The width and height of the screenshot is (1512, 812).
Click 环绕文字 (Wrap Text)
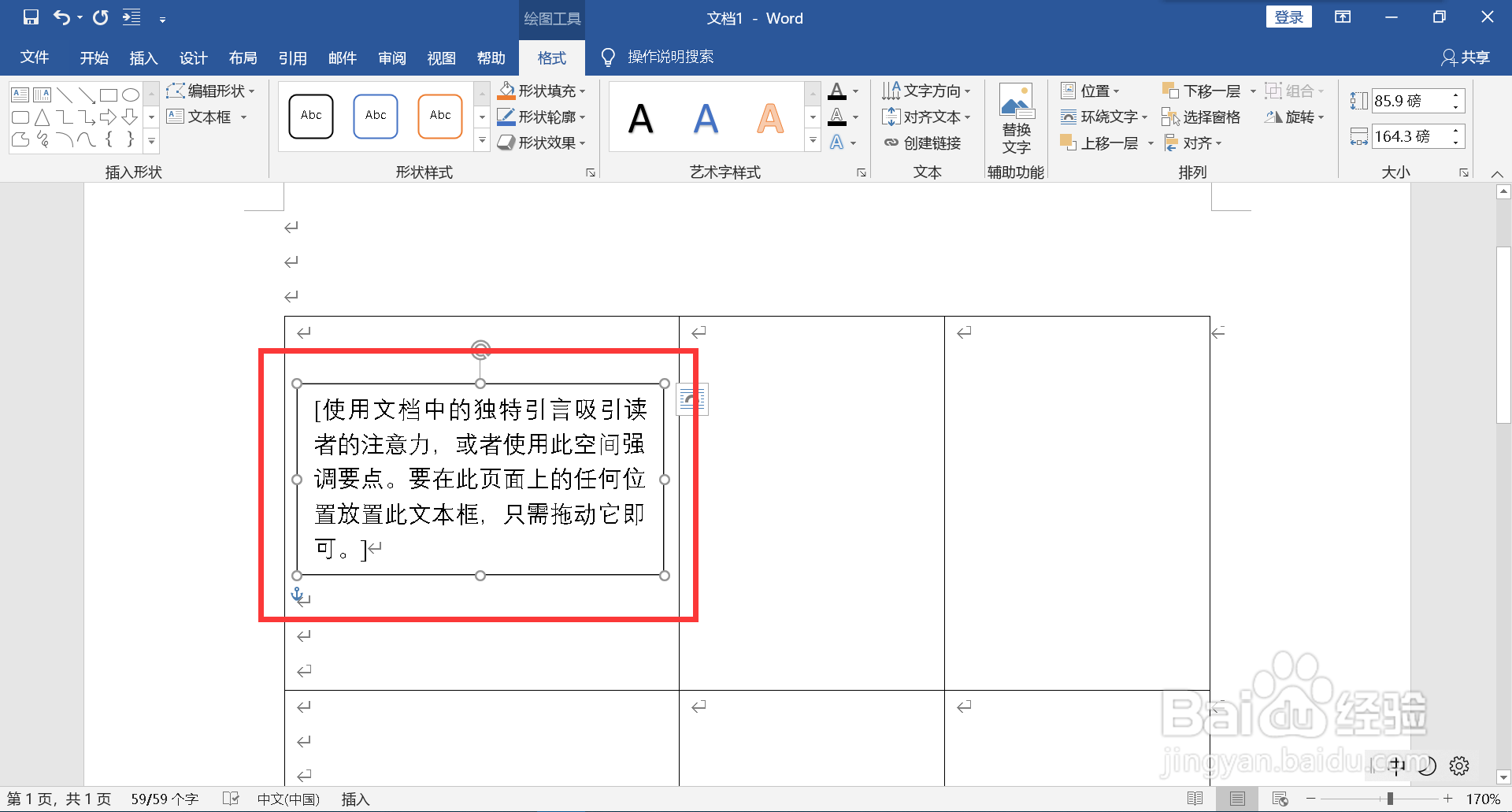[1103, 117]
